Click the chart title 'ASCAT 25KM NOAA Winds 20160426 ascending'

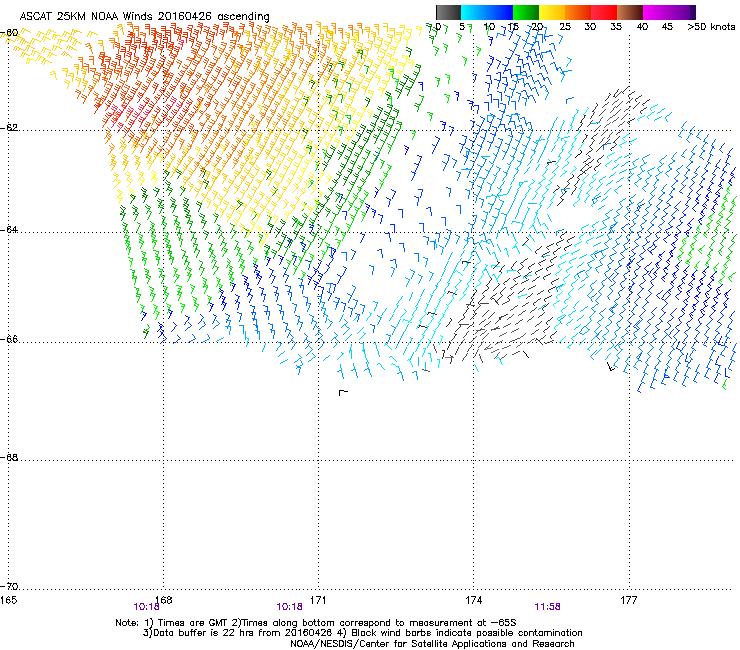(x=144, y=16)
